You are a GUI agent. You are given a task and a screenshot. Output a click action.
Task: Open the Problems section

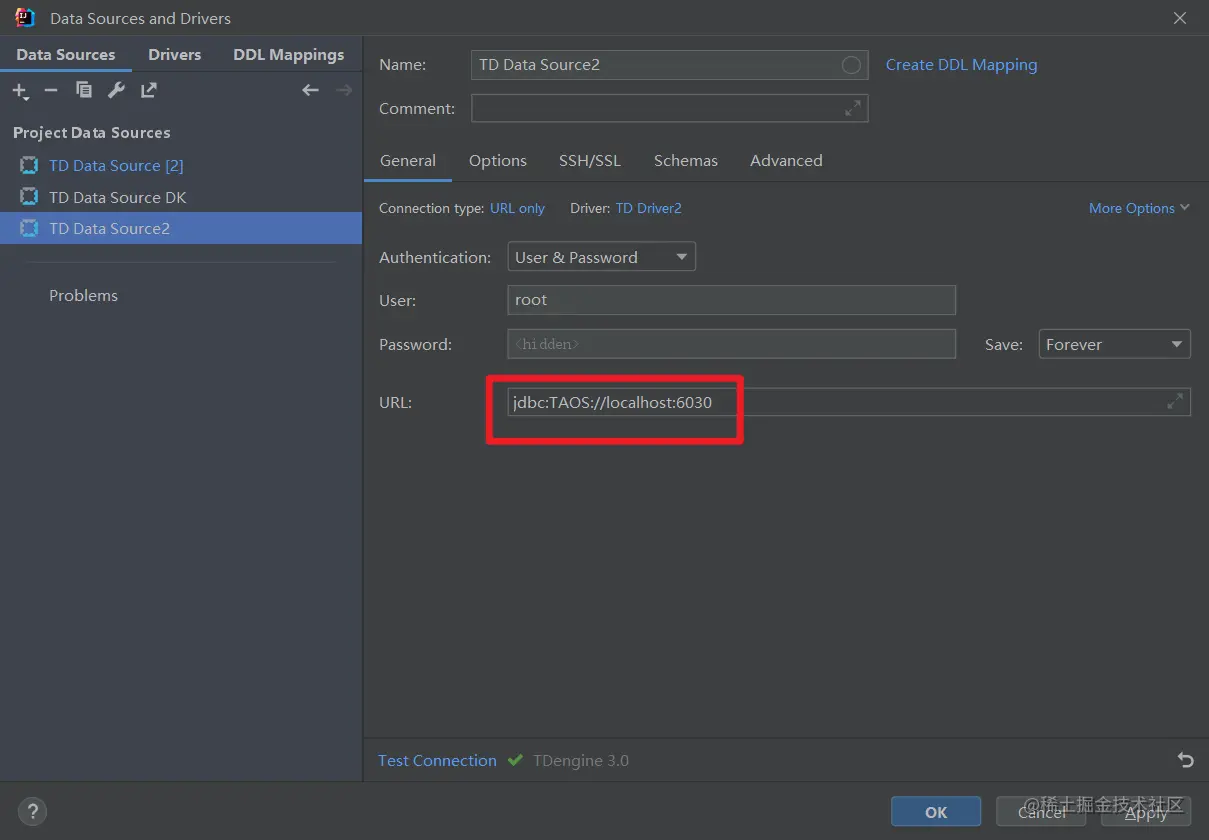click(83, 295)
